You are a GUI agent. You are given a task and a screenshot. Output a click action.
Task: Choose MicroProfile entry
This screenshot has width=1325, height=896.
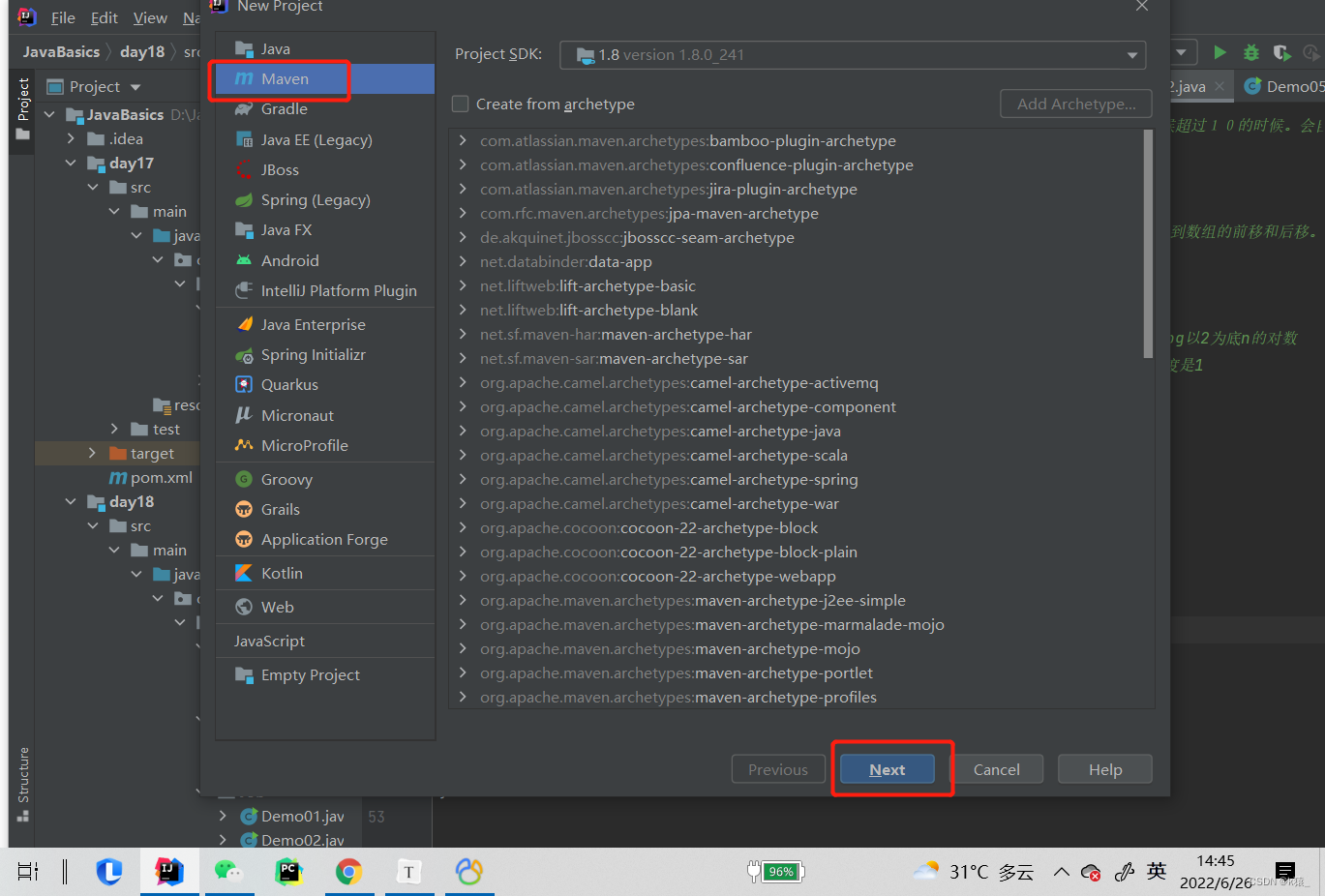click(x=325, y=445)
